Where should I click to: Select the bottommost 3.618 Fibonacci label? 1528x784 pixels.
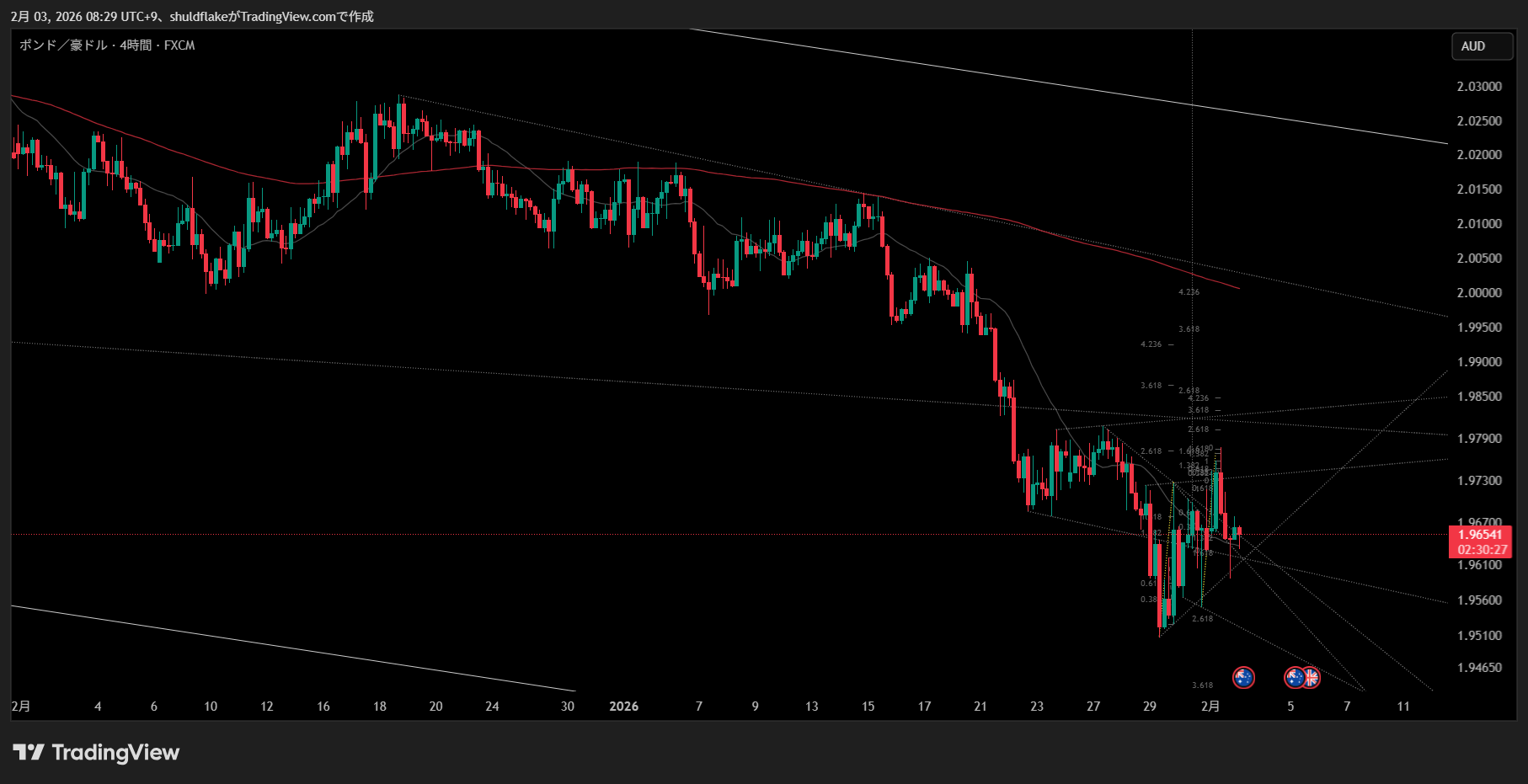(1203, 685)
